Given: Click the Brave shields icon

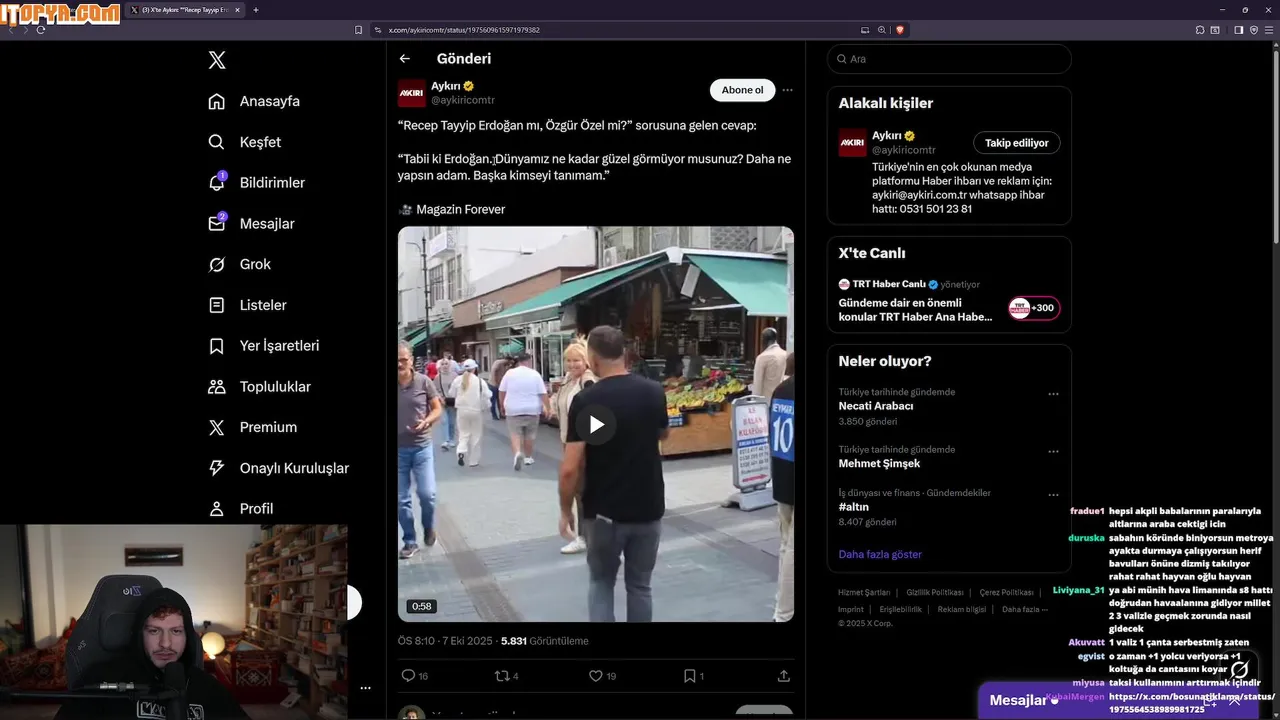Looking at the screenshot, I should point(899,30).
